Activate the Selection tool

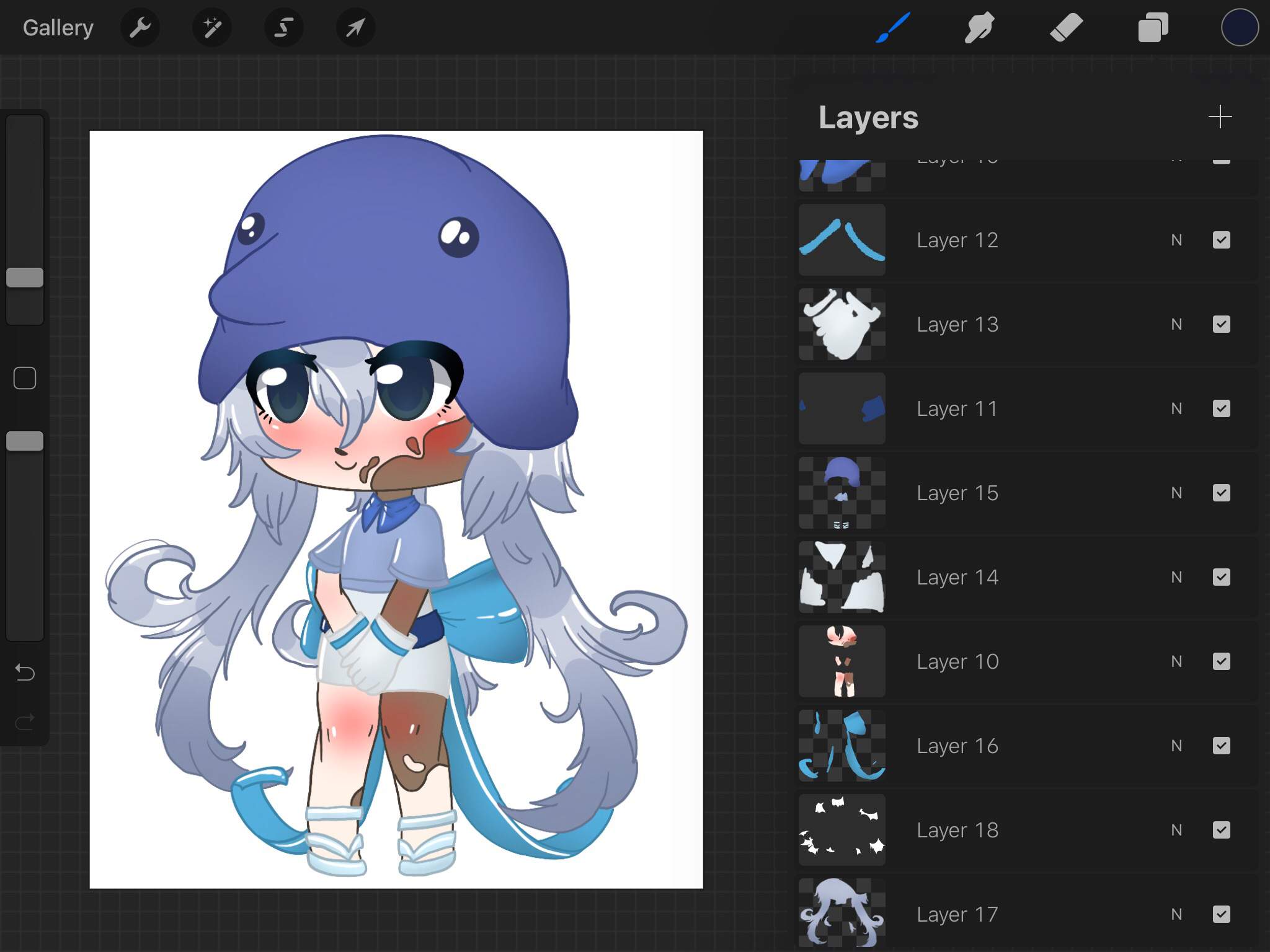[284, 27]
